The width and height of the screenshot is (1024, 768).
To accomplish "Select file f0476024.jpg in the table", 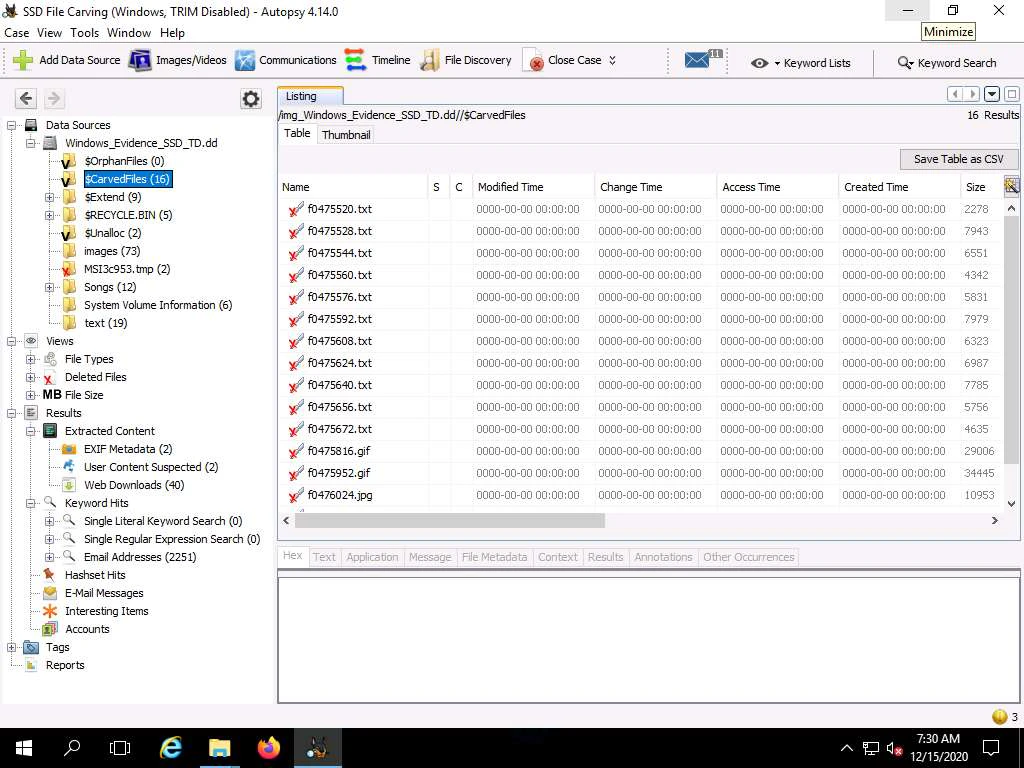I will (x=340, y=495).
